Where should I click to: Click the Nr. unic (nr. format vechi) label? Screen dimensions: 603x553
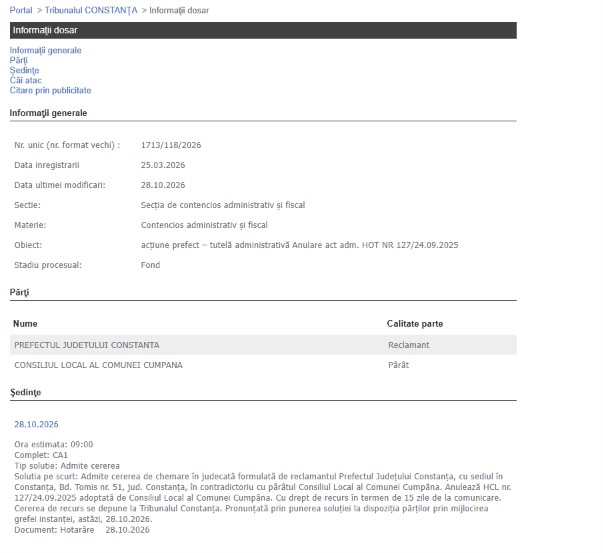coord(67,145)
